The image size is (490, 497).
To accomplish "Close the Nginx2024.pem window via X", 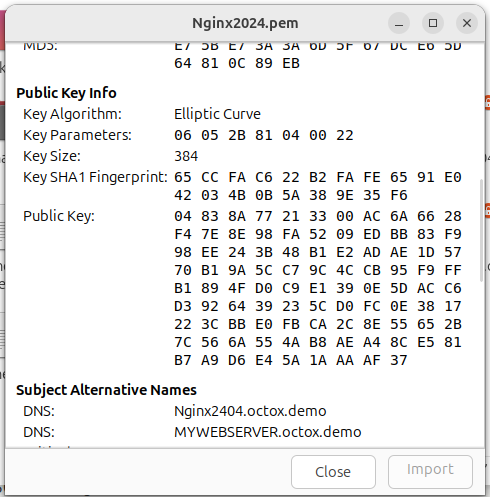I will (x=467, y=23).
